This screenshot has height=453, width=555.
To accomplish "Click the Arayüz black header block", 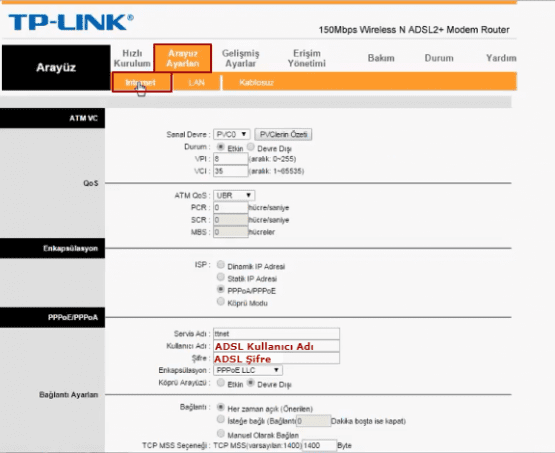I will (56, 67).
